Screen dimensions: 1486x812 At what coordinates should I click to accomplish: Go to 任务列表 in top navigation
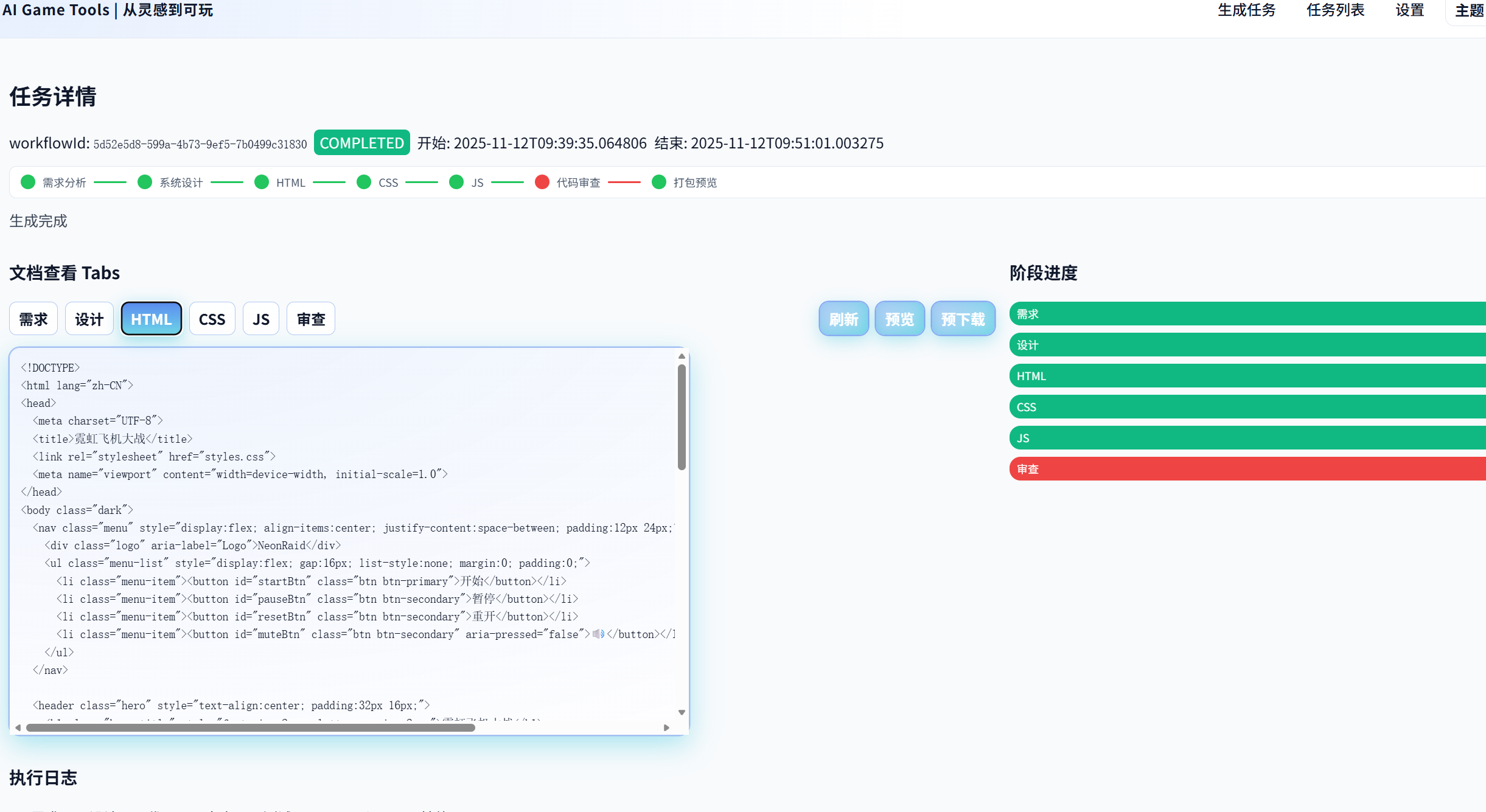(1335, 10)
